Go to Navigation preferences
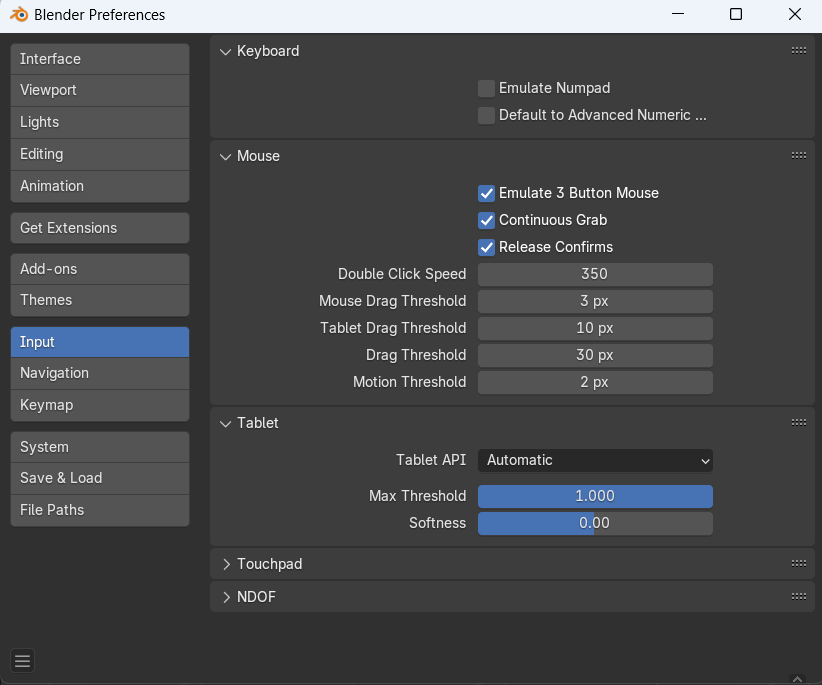Image resolution: width=822 pixels, height=685 pixels. point(100,373)
